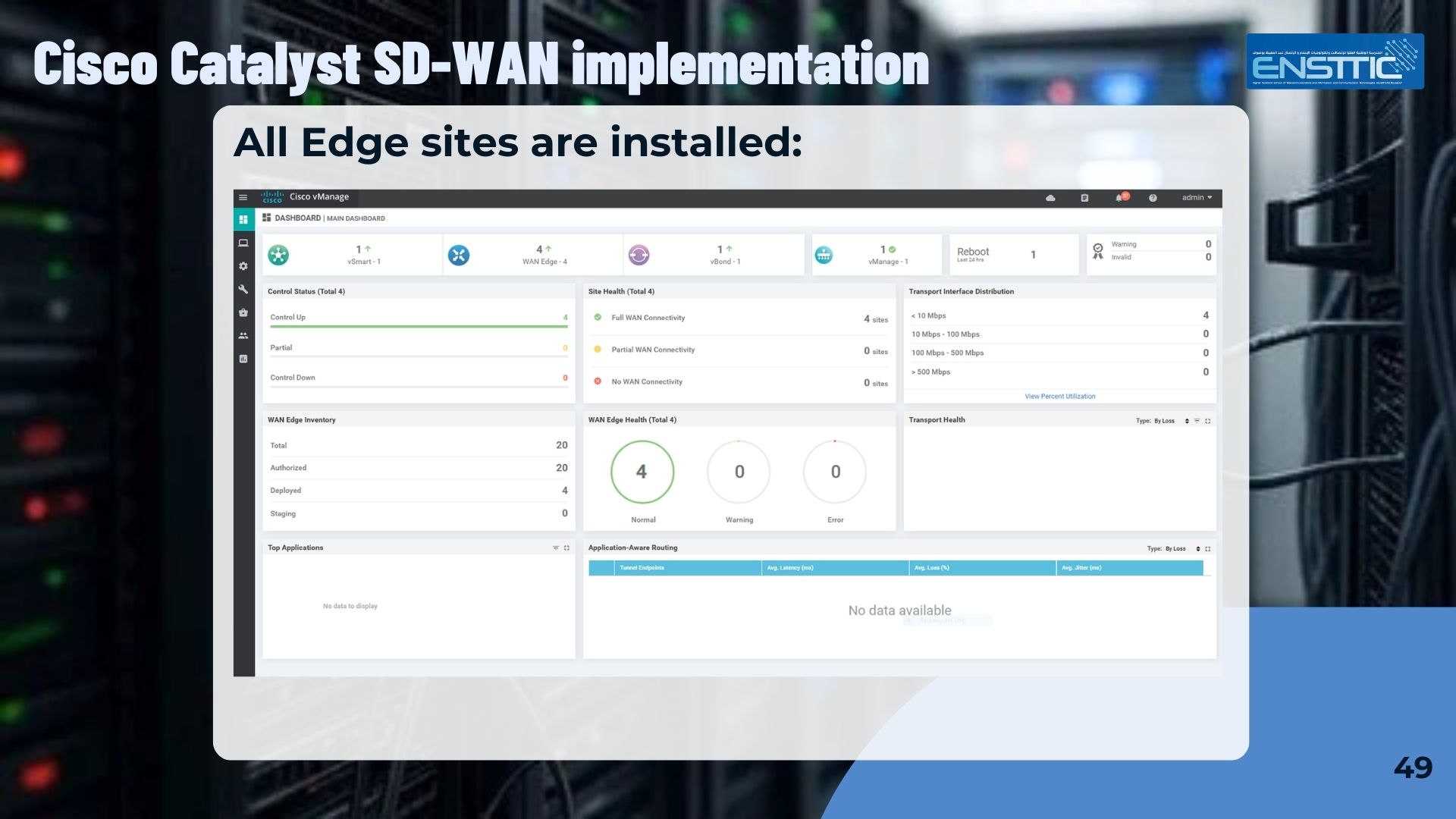Open the task list clipboard icon
The width and height of the screenshot is (1456, 819).
coord(1084,197)
